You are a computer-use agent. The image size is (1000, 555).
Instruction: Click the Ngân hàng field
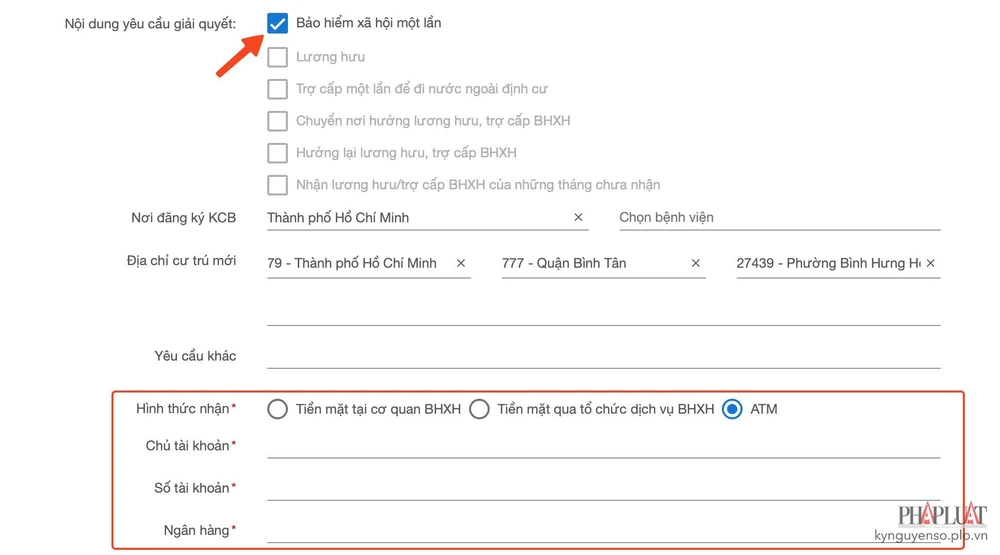pos(603,529)
